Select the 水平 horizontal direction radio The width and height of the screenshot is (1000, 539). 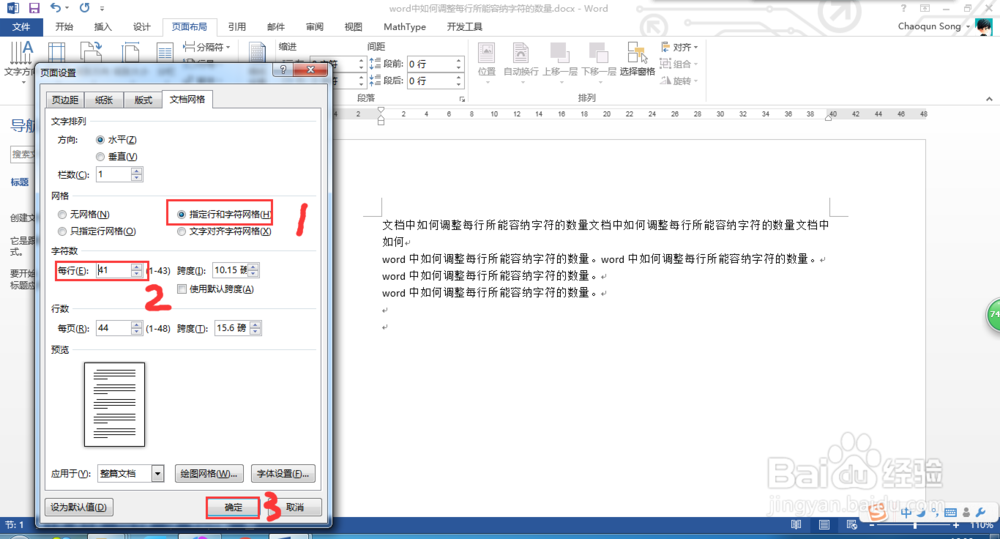click(x=100, y=140)
